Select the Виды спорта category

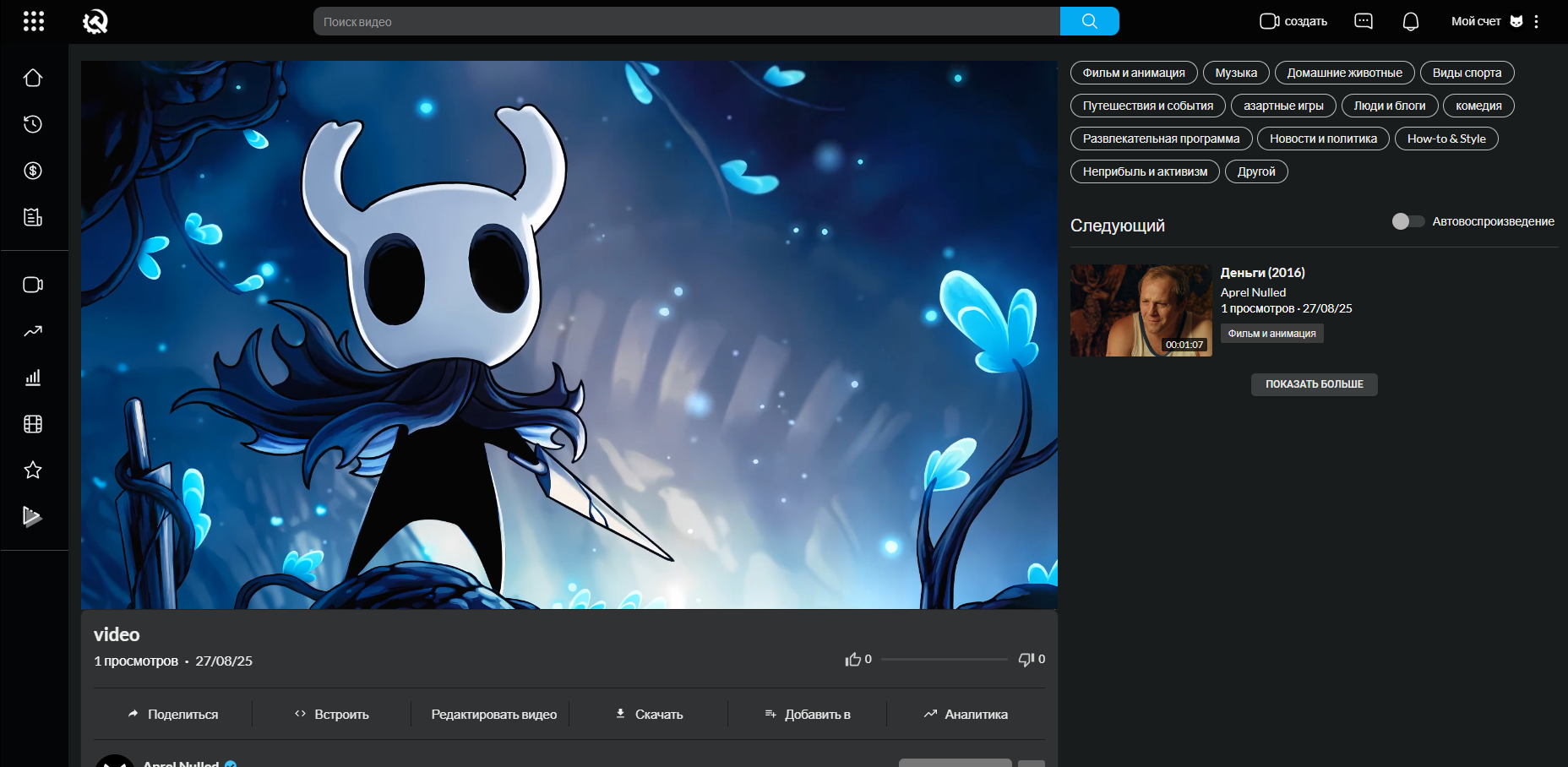pyautogui.click(x=1467, y=73)
